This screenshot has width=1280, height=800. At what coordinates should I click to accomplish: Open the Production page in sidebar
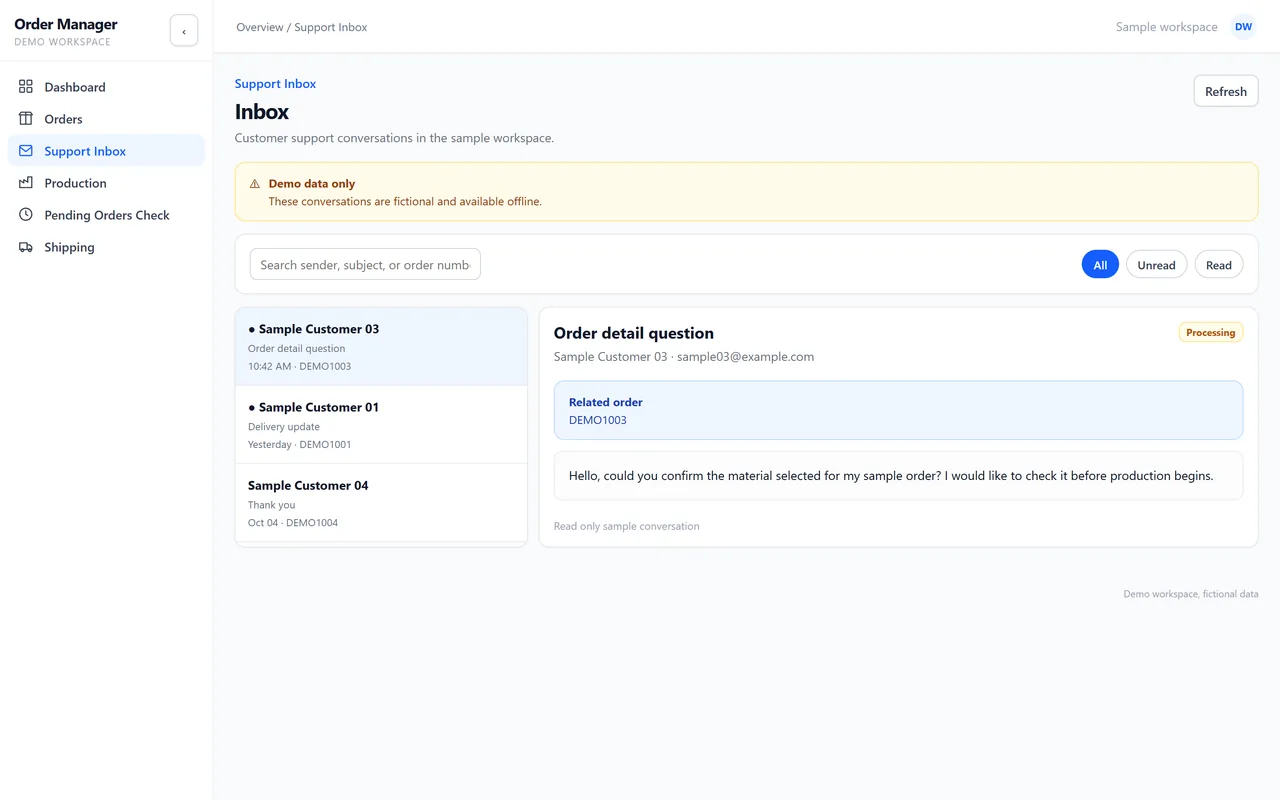click(x=106, y=183)
